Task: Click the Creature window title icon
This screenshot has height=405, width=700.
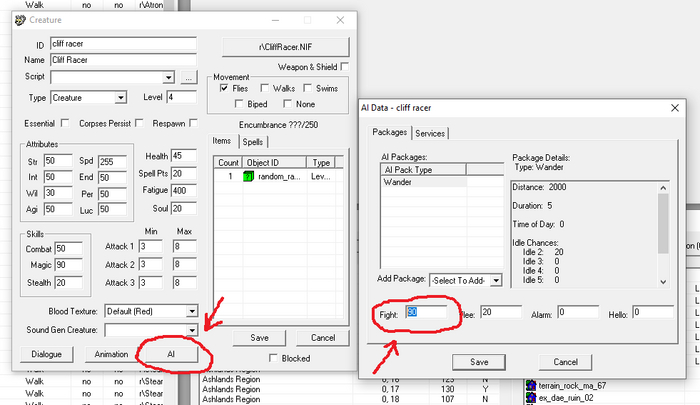Action: pyautogui.click(x=20, y=20)
